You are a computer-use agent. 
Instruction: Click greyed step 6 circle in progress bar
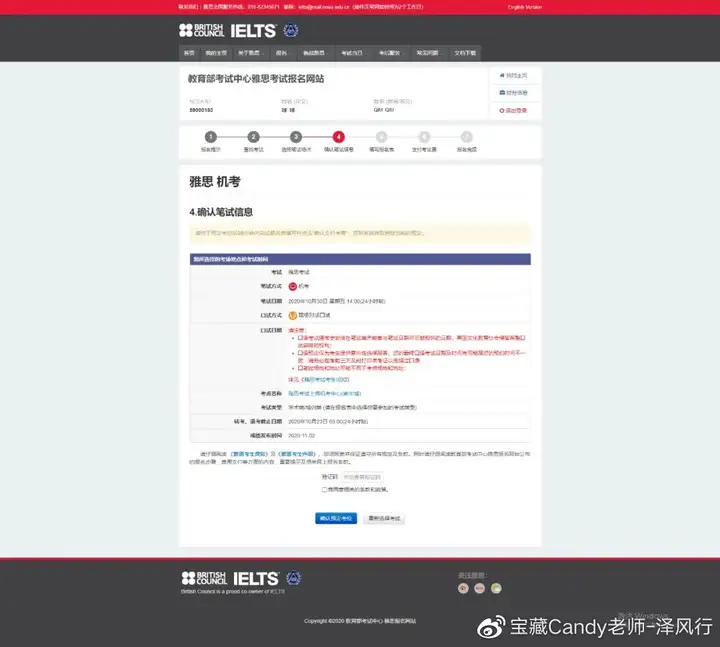click(424, 137)
